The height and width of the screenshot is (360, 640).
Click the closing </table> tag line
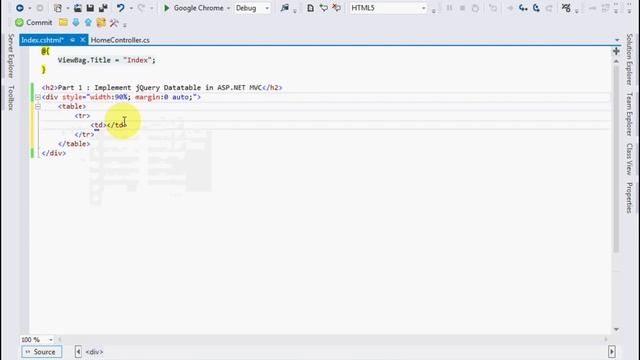point(74,144)
